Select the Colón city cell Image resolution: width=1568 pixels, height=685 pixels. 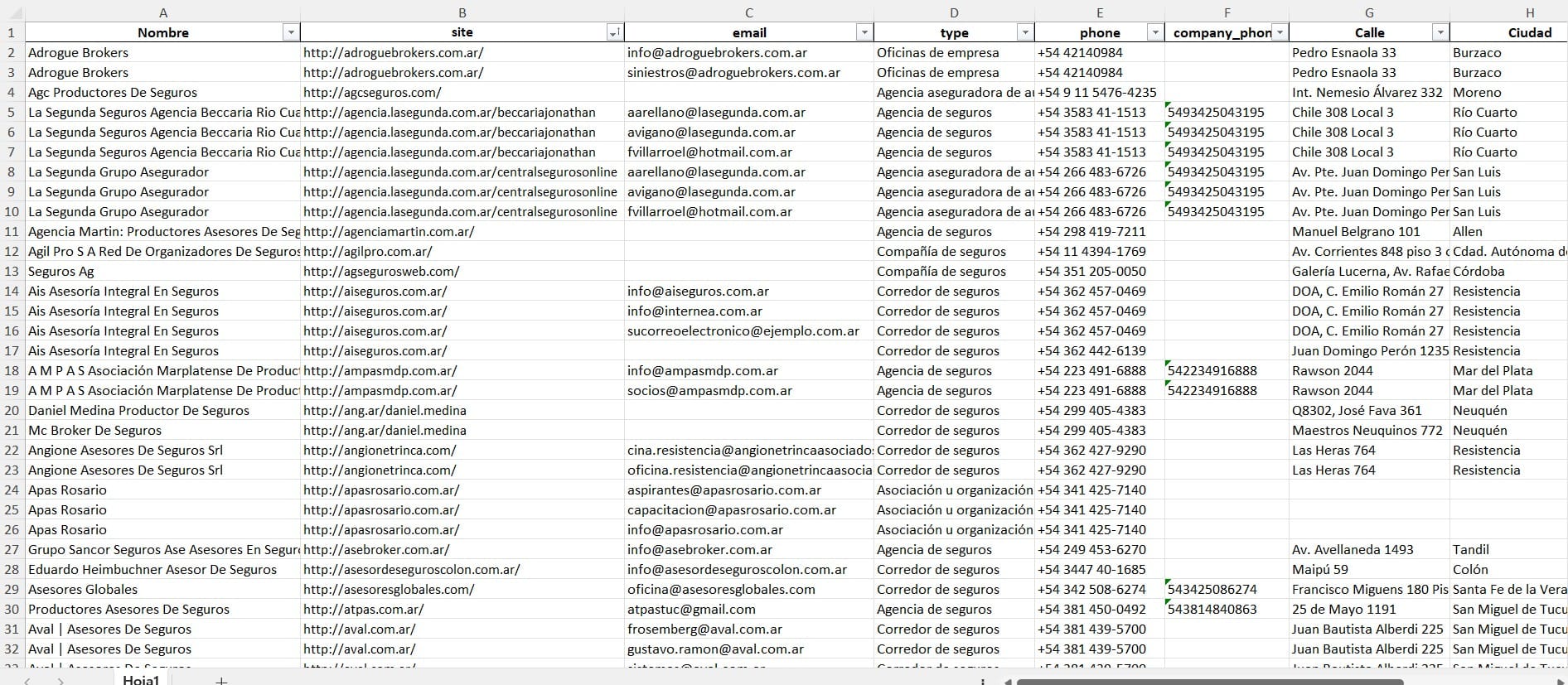1509,569
